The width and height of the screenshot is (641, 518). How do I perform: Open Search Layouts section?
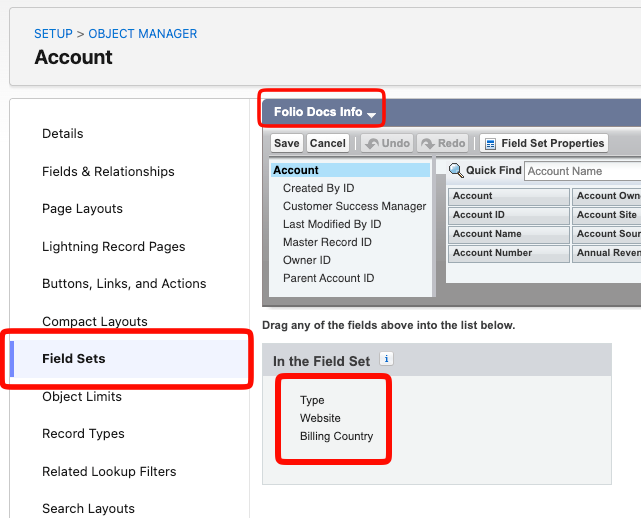coord(88,509)
